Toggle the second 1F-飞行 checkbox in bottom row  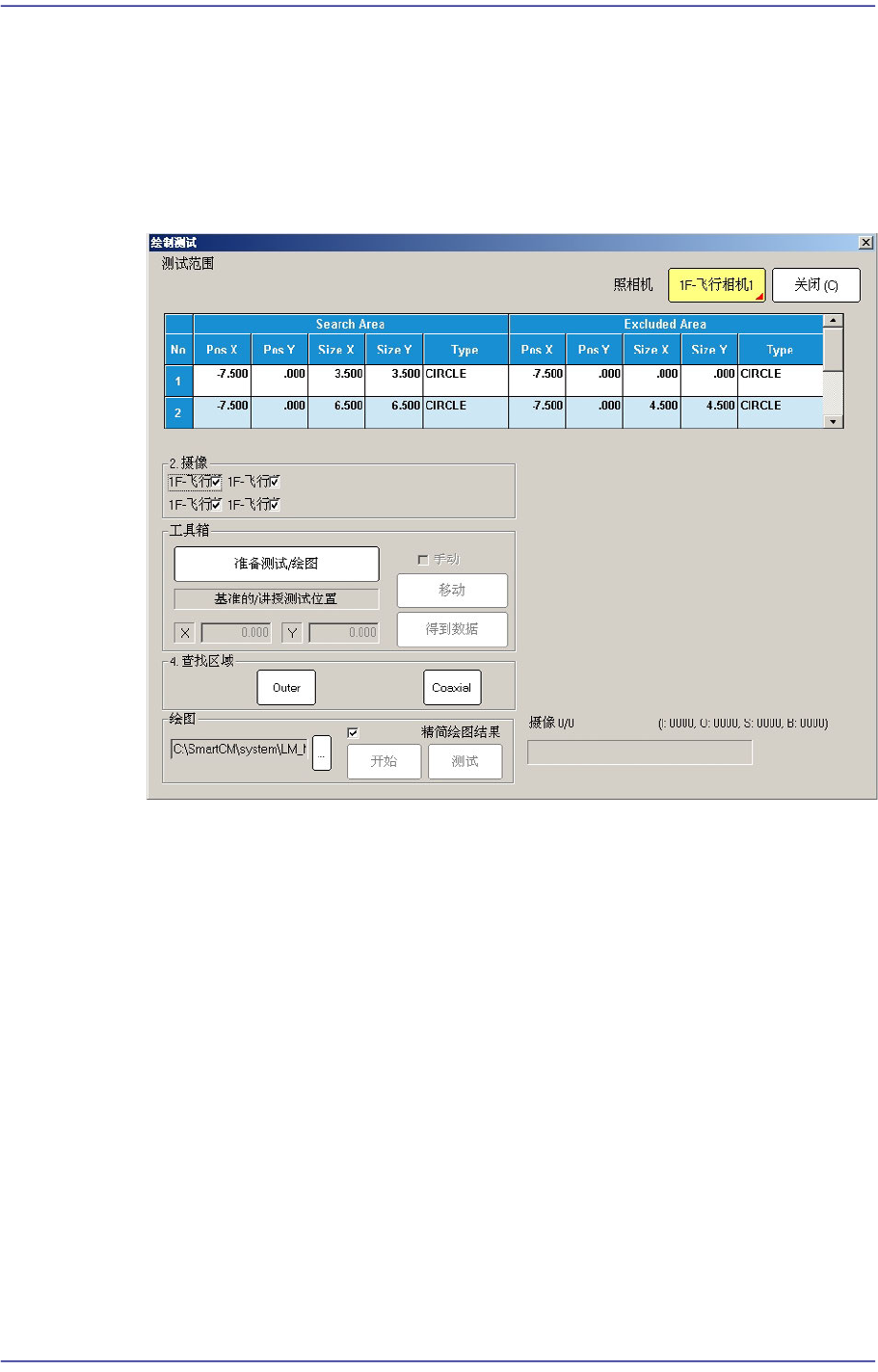(x=275, y=504)
